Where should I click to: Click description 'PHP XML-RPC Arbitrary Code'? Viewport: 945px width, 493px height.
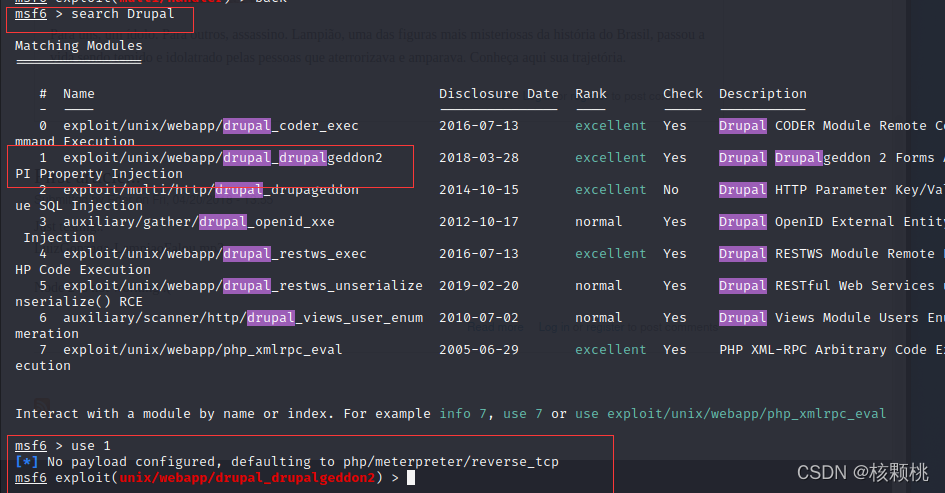[823, 350]
